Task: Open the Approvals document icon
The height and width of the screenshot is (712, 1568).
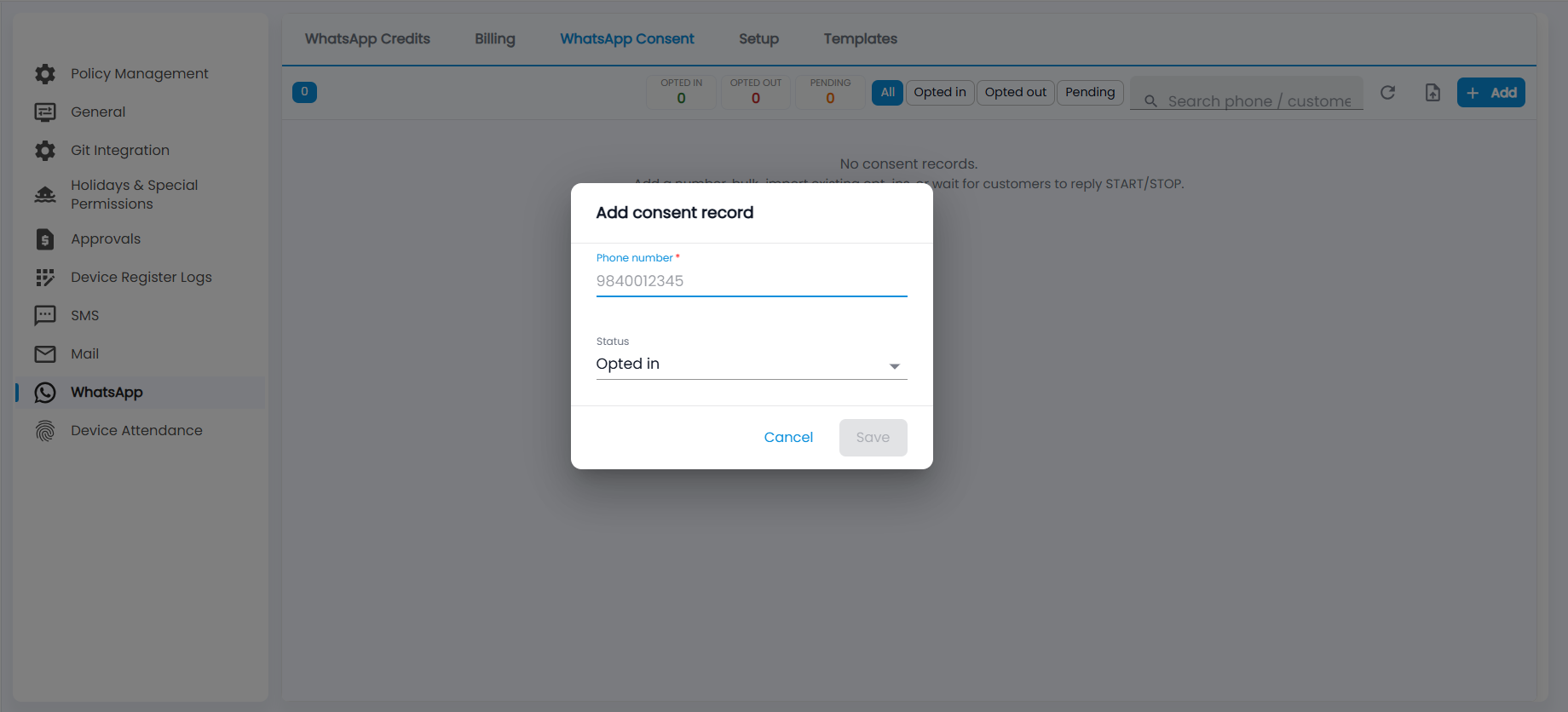Action: click(x=45, y=239)
